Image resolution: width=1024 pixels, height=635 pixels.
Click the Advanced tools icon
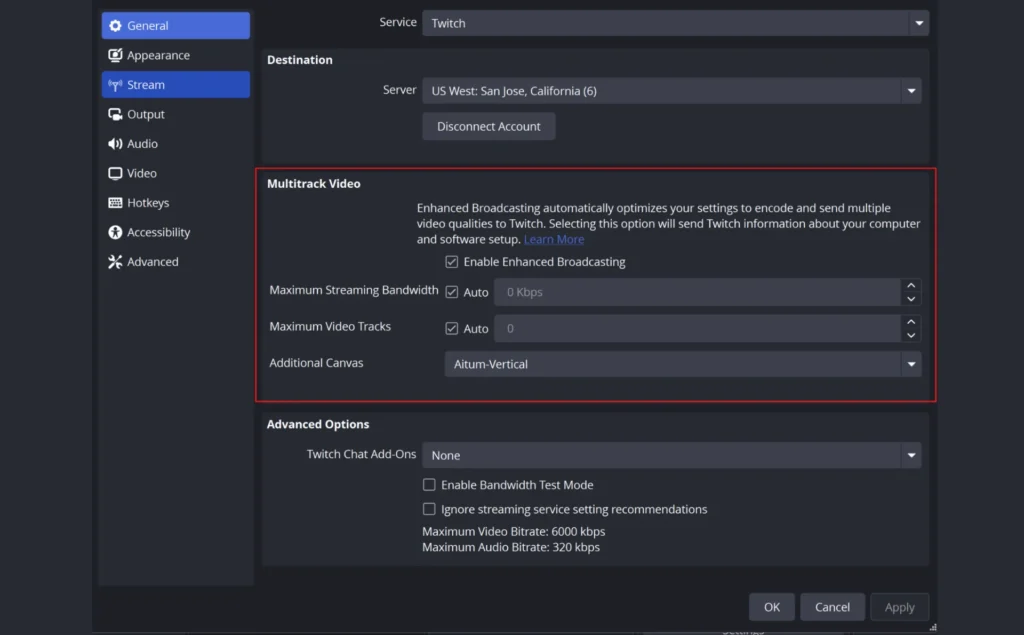(115, 261)
